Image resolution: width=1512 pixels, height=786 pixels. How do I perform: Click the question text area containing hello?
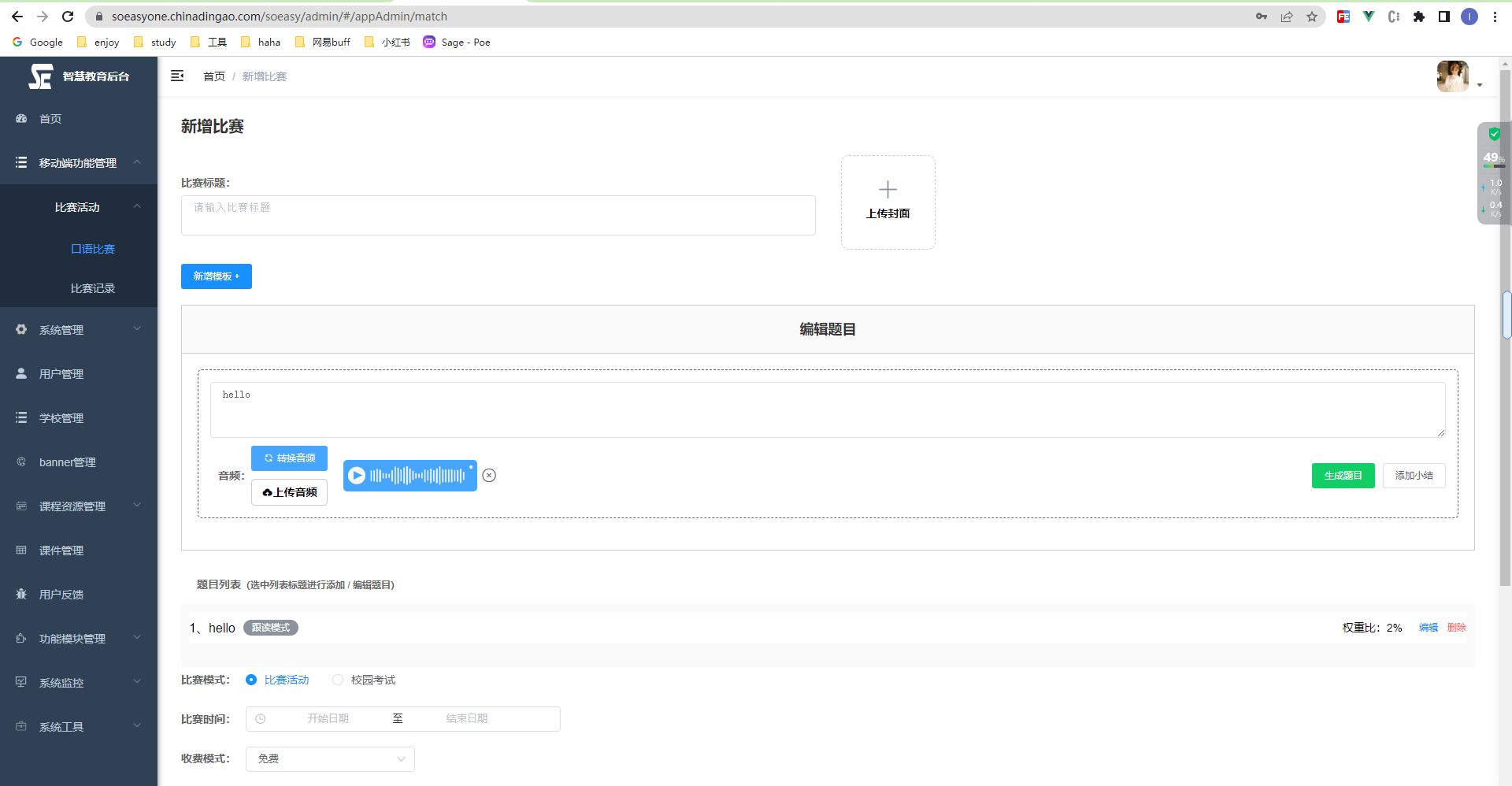828,410
